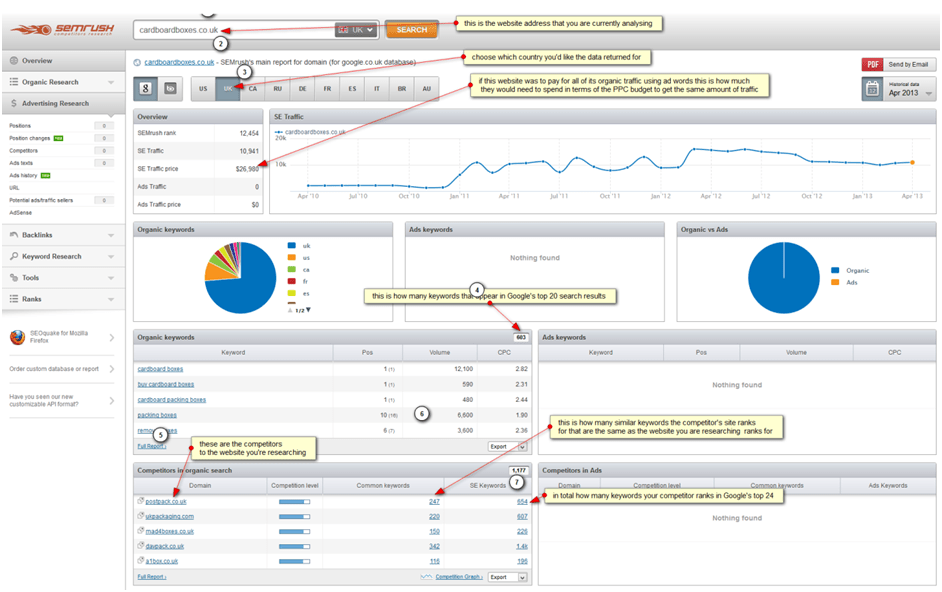
Task: Open external link icon beside ukpackaging.com
Action: pos(141,516)
